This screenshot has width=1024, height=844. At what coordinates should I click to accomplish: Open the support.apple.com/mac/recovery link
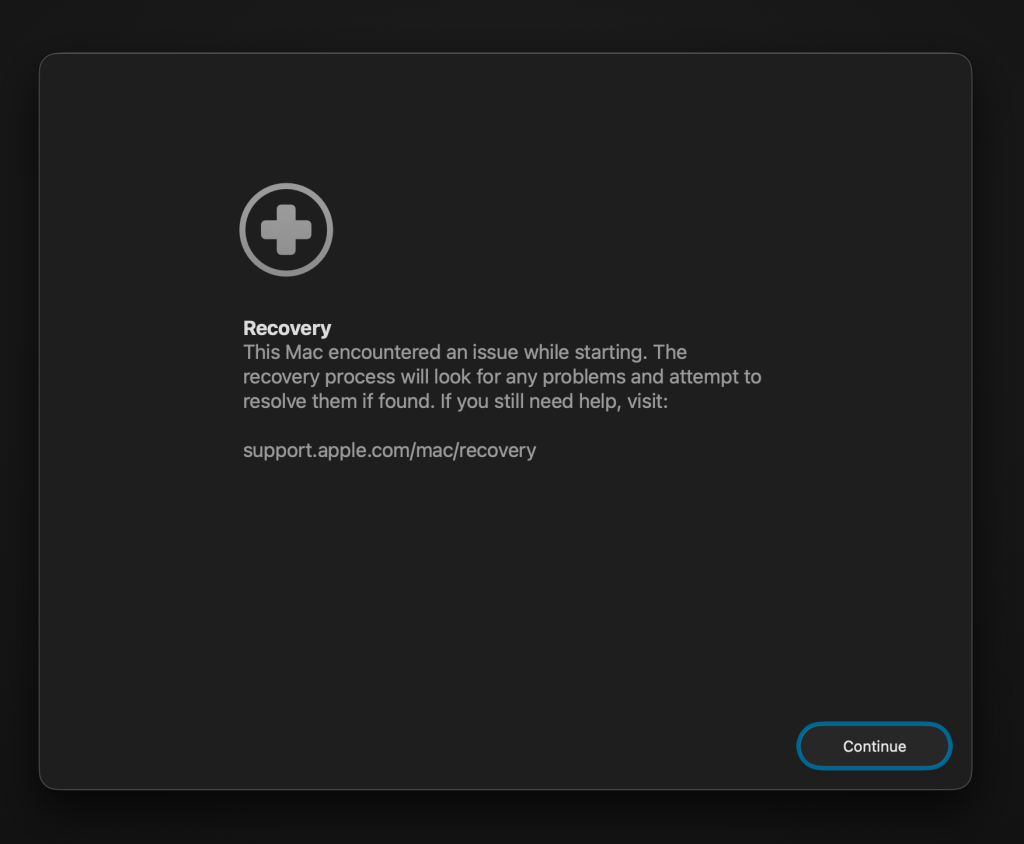point(389,450)
